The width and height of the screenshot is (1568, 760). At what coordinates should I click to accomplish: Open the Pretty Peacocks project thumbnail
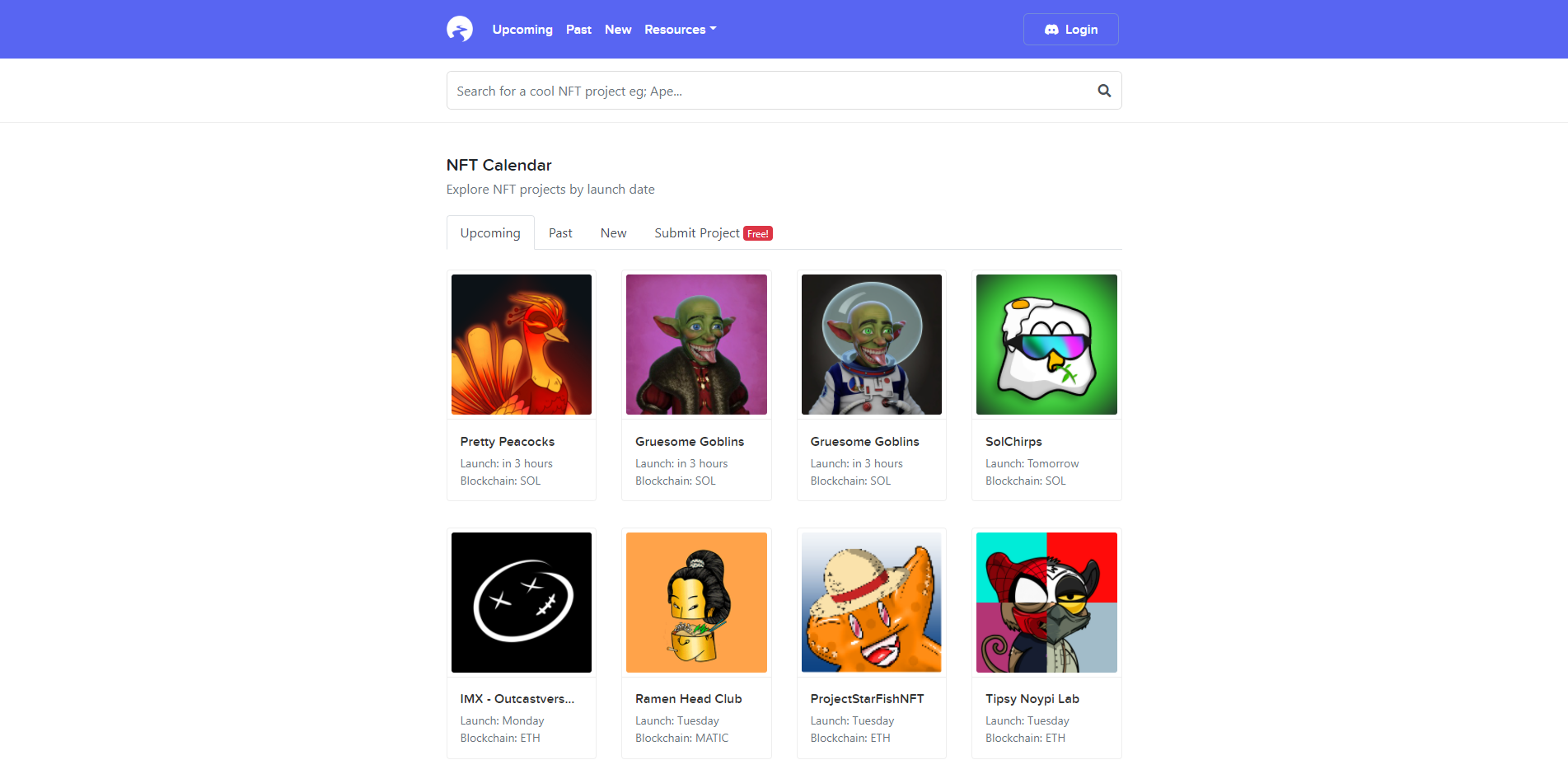click(521, 344)
